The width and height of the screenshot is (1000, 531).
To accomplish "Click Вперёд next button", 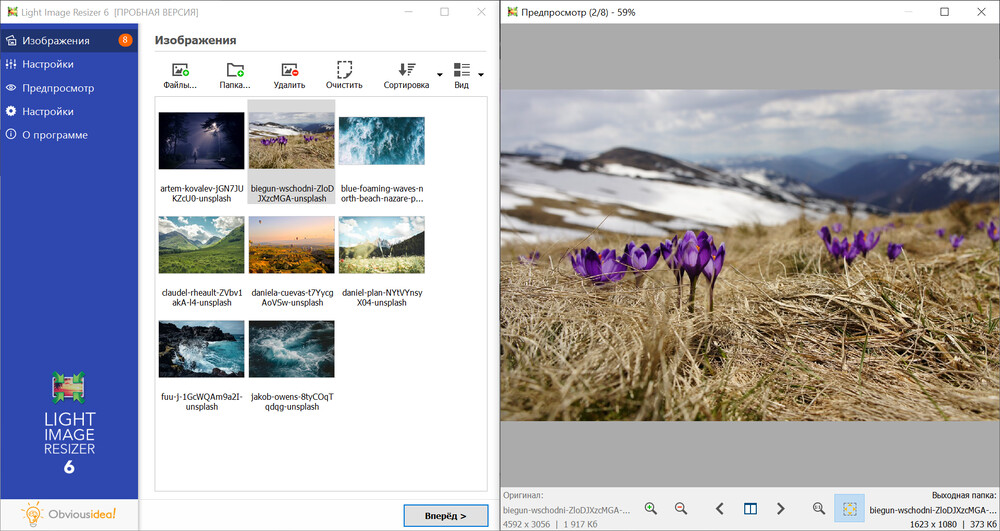I will tap(446, 516).
